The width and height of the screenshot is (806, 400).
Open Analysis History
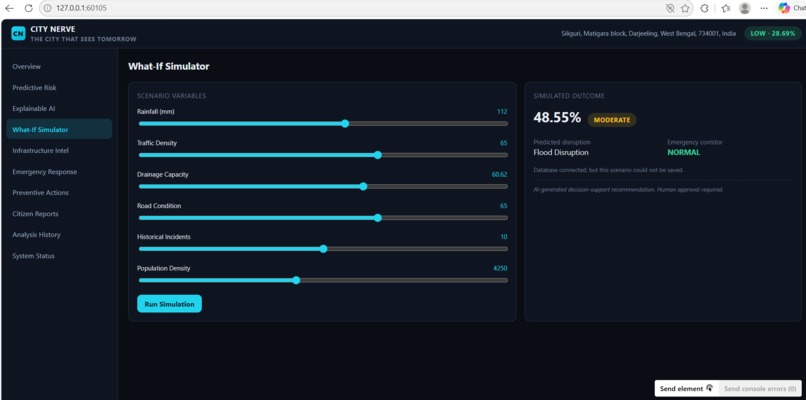tap(36, 234)
